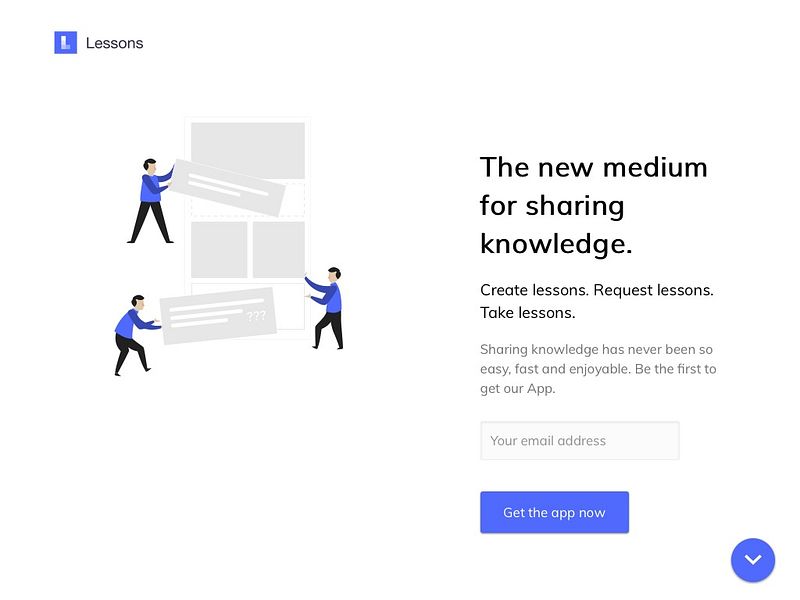Click the onboarding illustration image
Viewport: 800px width, 600px height.
click(x=229, y=247)
